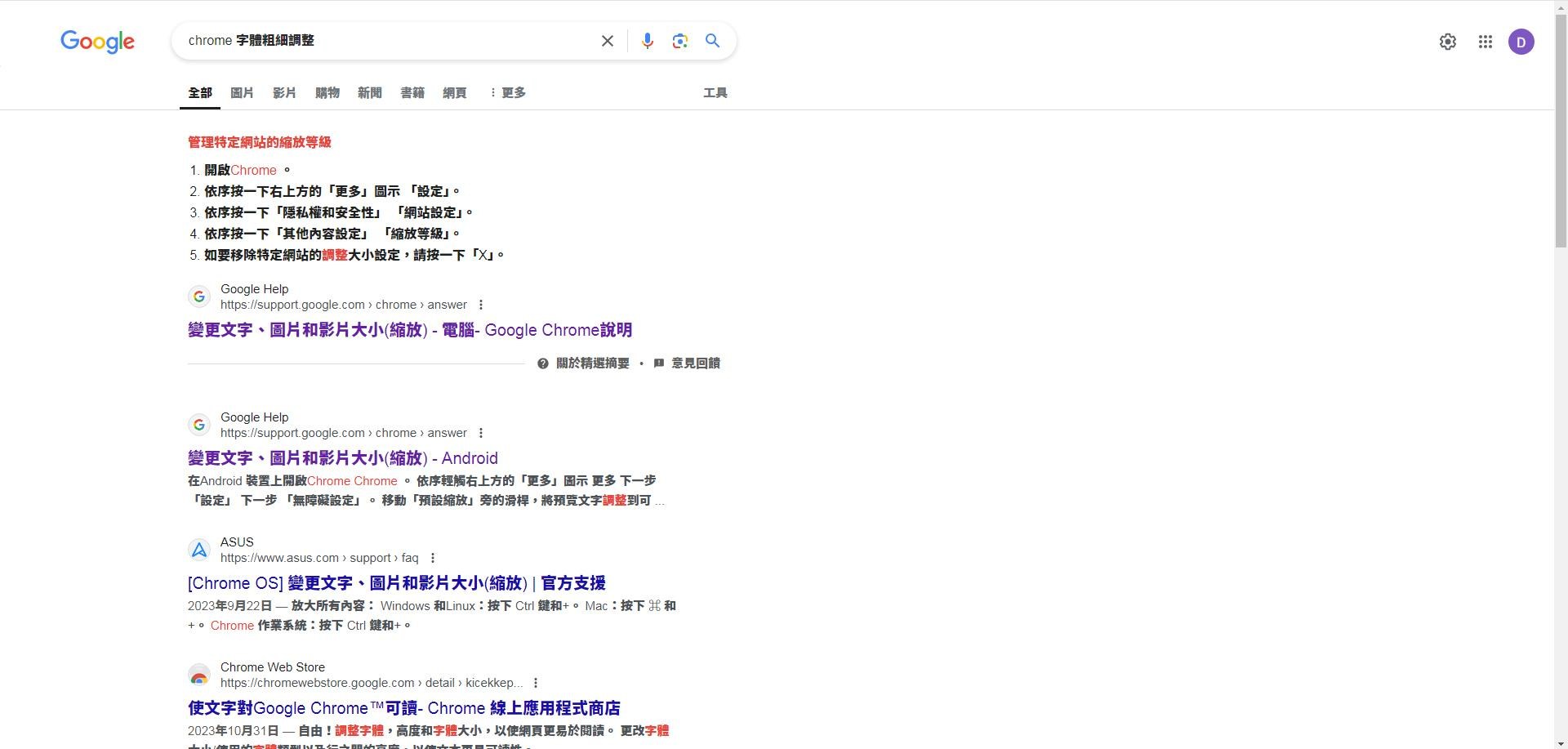Open 使文字對Google Chrome可讀 store result
The width and height of the screenshot is (1568, 749).
pos(404,708)
